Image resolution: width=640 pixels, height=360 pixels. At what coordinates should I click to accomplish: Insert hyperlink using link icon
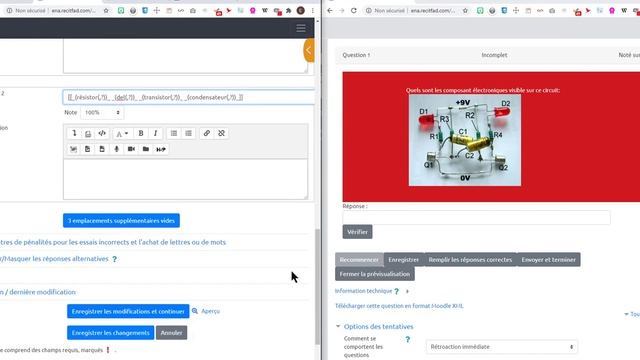[x=207, y=133]
